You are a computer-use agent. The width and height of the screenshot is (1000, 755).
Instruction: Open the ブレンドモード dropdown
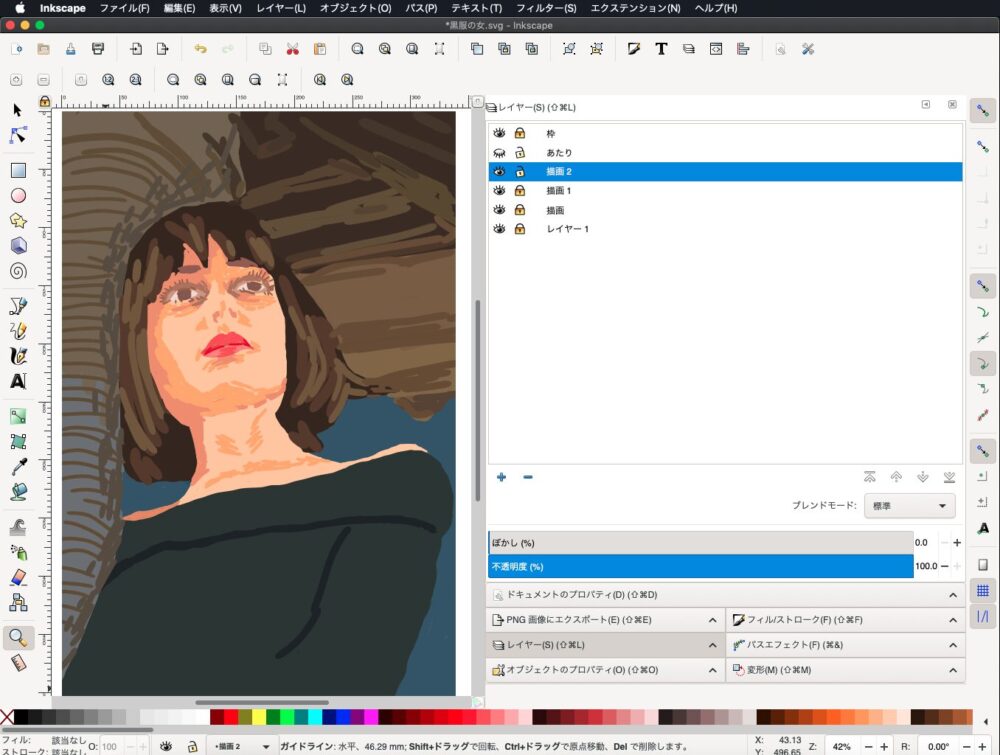click(909, 506)
